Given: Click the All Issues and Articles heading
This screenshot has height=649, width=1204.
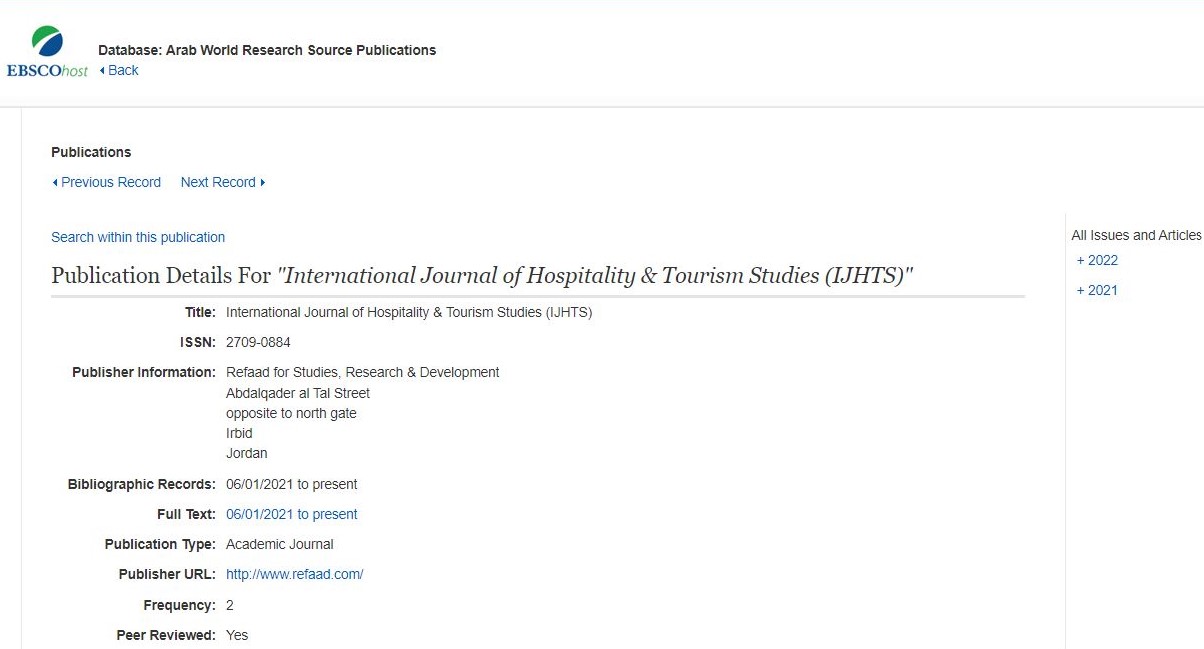Looking at the screenshot, I should (x=1136, y=235).
